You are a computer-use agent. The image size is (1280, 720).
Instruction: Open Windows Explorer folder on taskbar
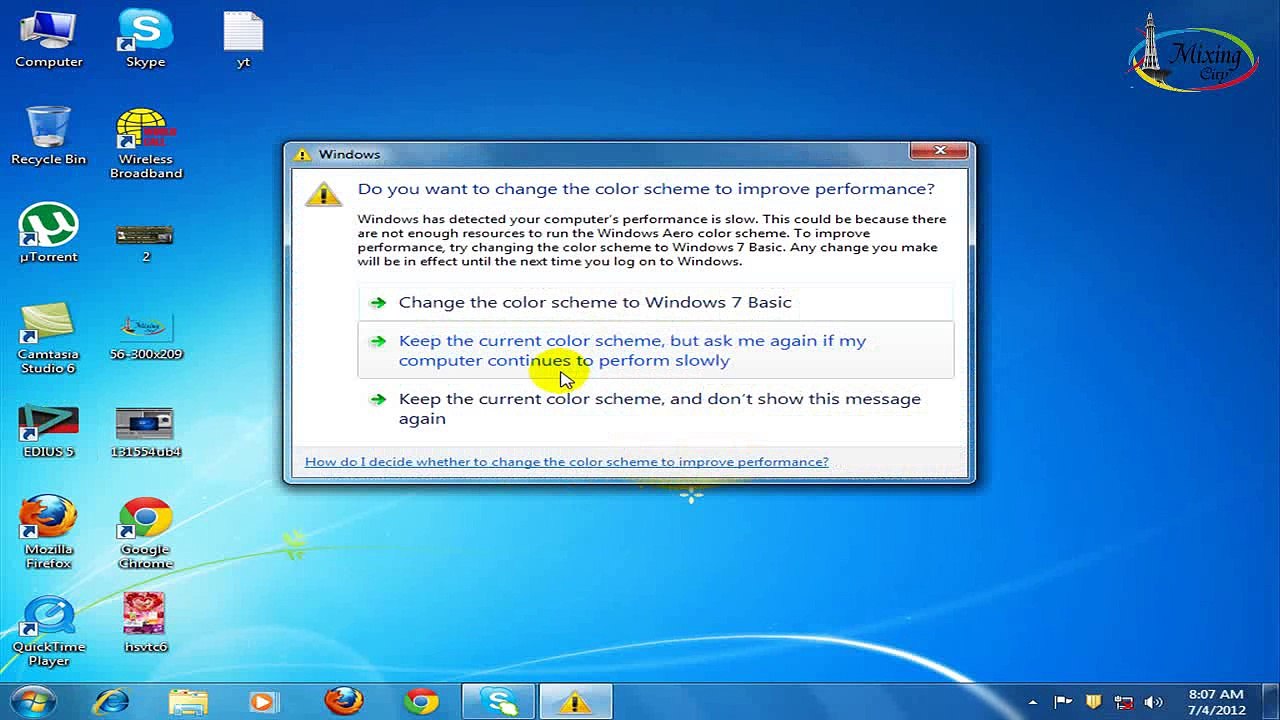click(x=188, y=701)
